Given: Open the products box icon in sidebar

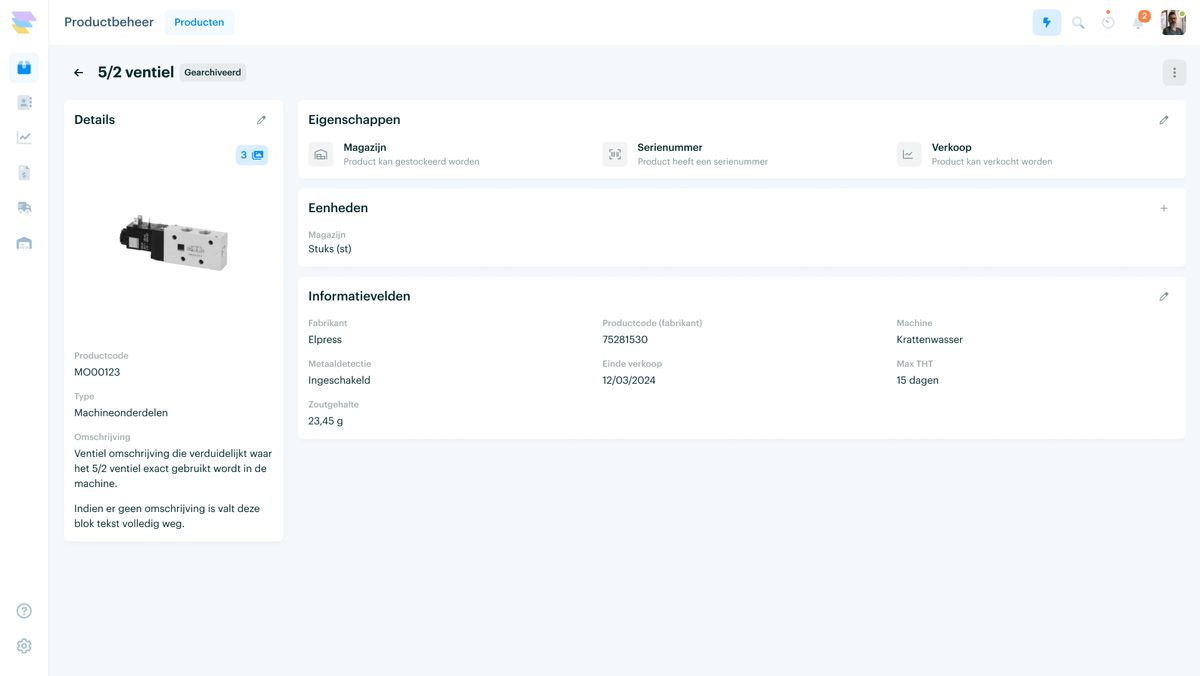Looking at the screenshot, I should pos(24,68).
